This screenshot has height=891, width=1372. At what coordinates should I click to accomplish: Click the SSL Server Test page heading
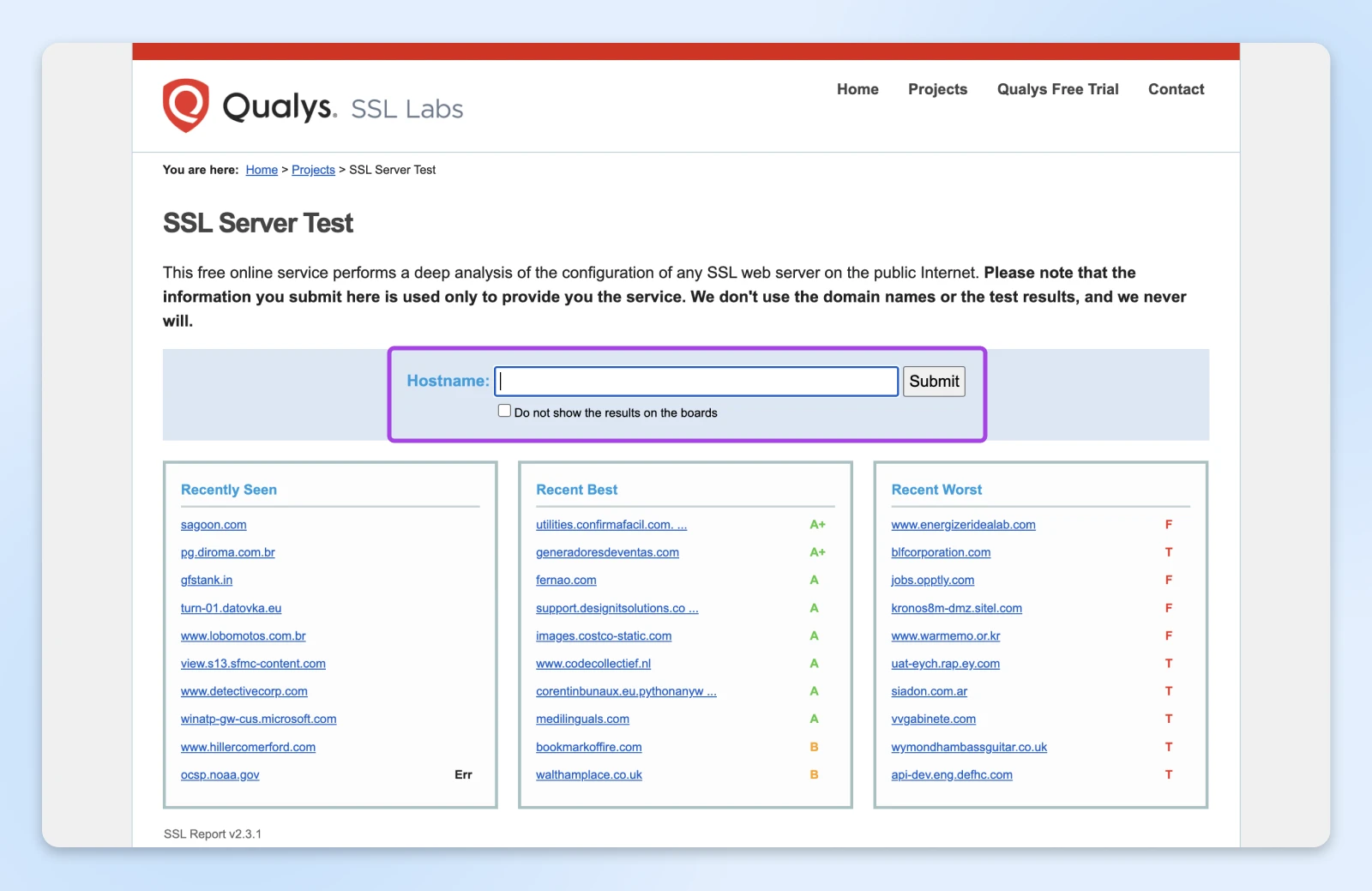(x=258, y=223)
